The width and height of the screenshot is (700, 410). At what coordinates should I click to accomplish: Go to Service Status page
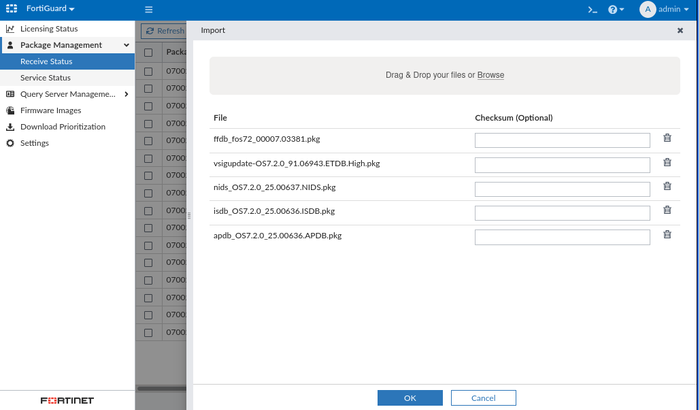pos(46,78)
